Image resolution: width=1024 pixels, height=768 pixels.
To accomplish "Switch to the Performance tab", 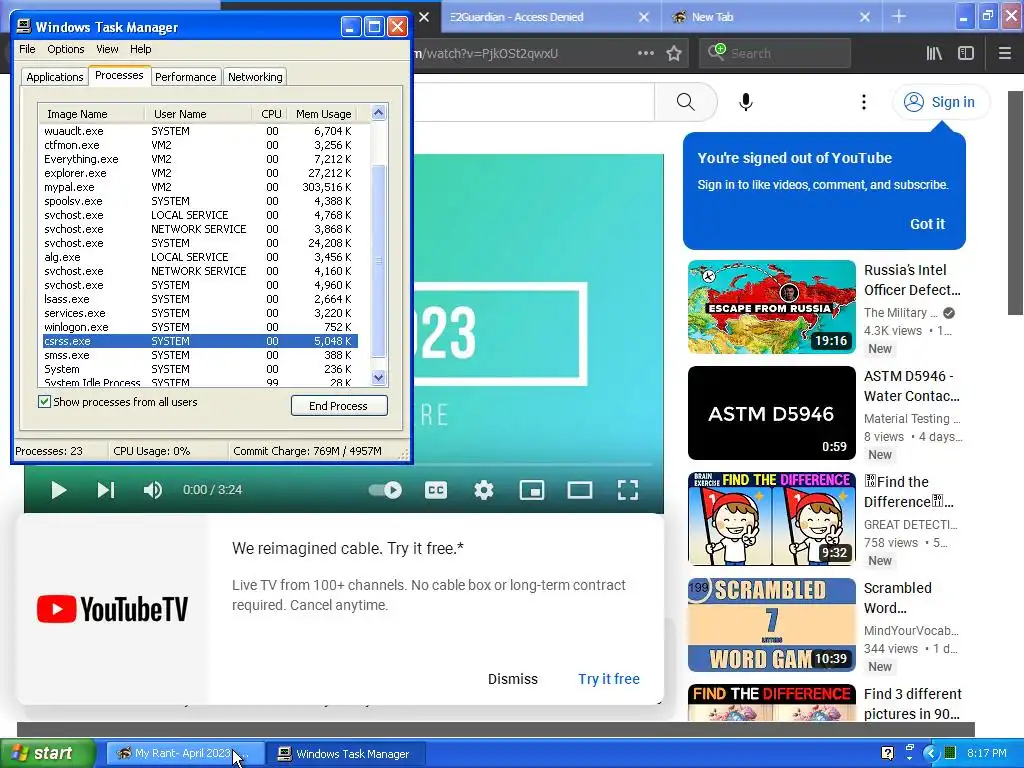I will tap(185, 77).
